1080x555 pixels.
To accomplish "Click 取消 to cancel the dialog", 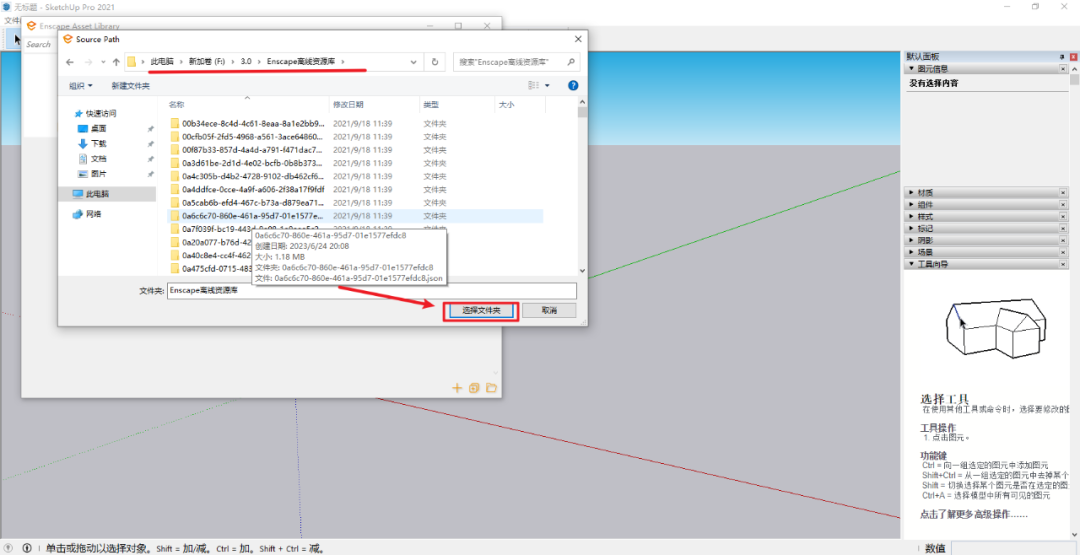I will 549,311.
